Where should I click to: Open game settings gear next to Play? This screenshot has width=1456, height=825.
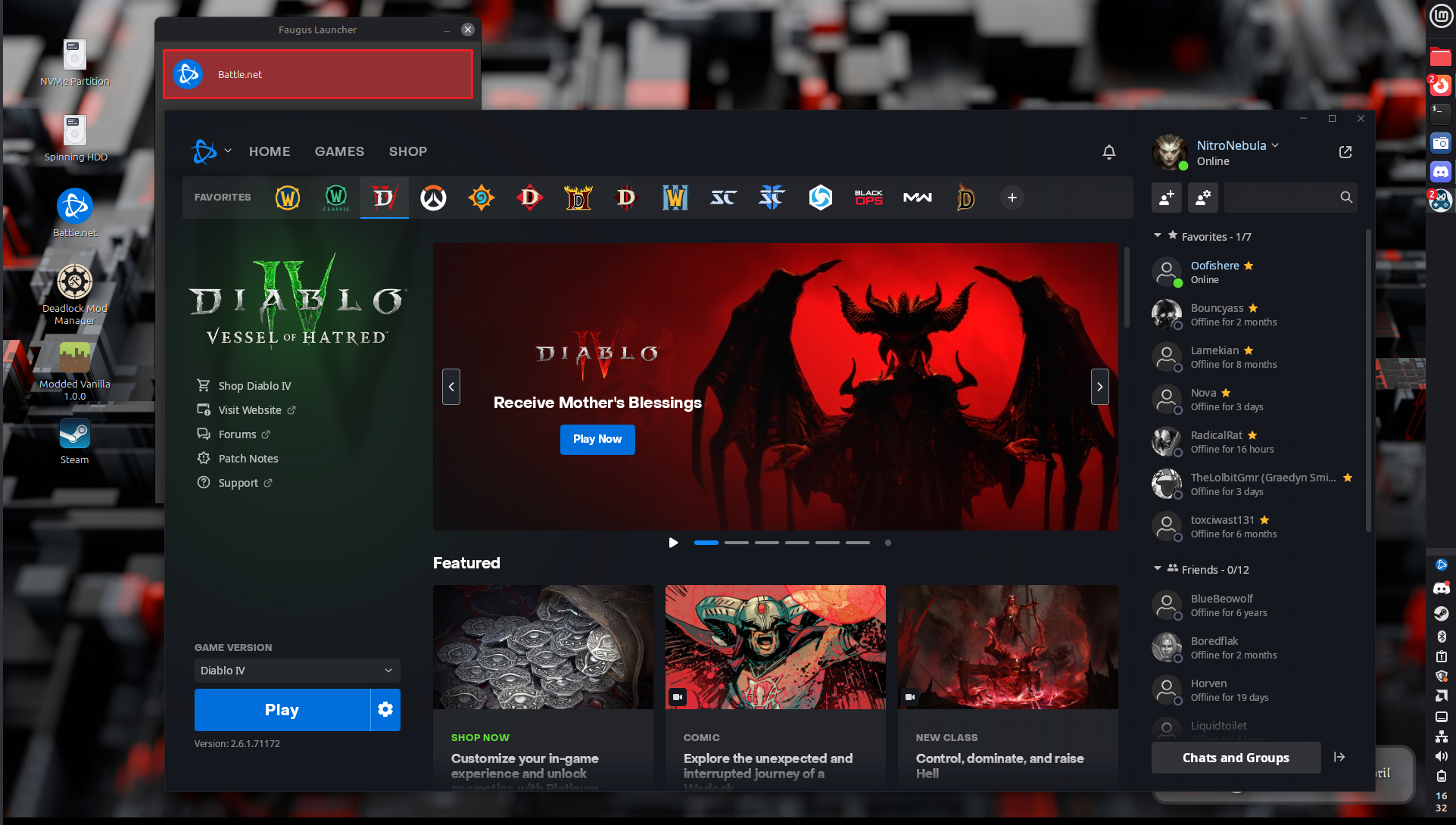(x=385, y=709)
